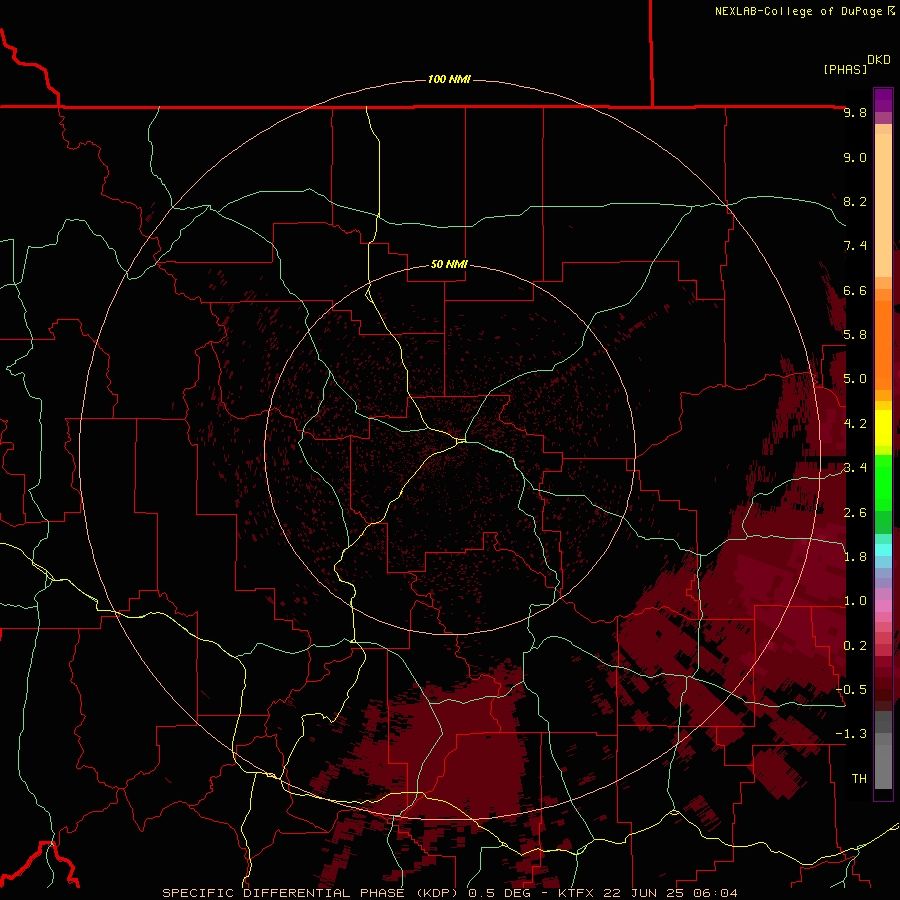The image size is (900, 900).
Task: Pick the bright green band on the color scale
Action: click(x=883, y=483)
